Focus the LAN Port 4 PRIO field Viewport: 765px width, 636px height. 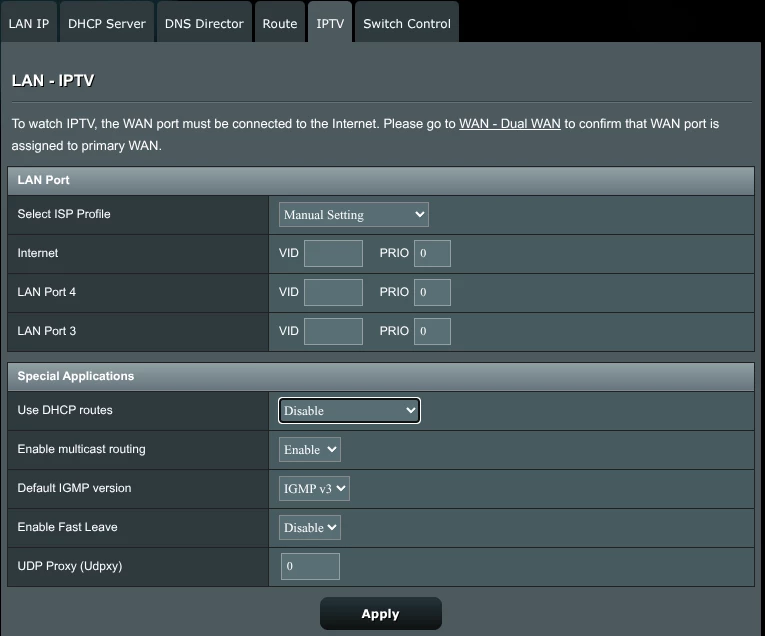(432, 292)
